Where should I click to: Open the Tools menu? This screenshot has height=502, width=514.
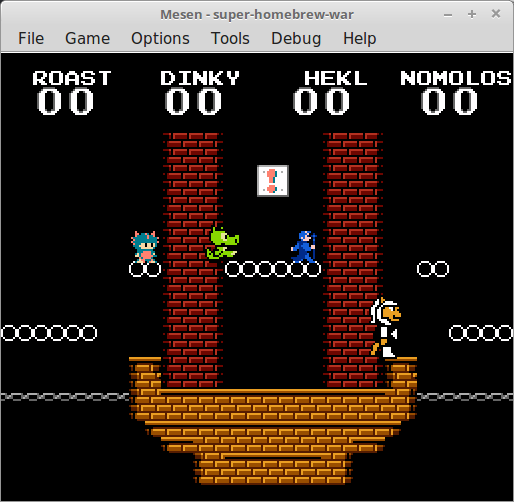pyautogui.click(x=230, y=38)
